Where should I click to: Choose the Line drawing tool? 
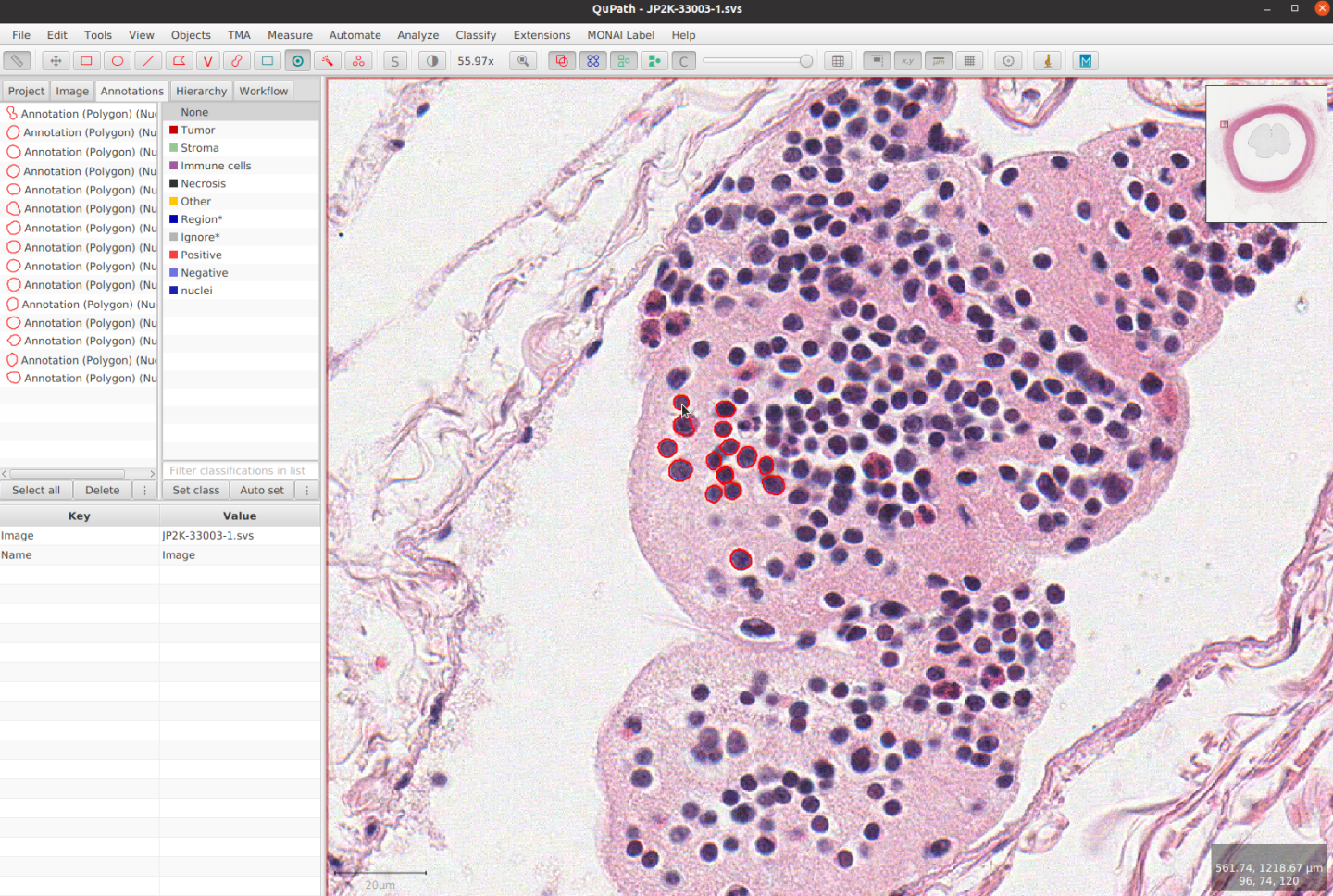click(x=147, y=61)
